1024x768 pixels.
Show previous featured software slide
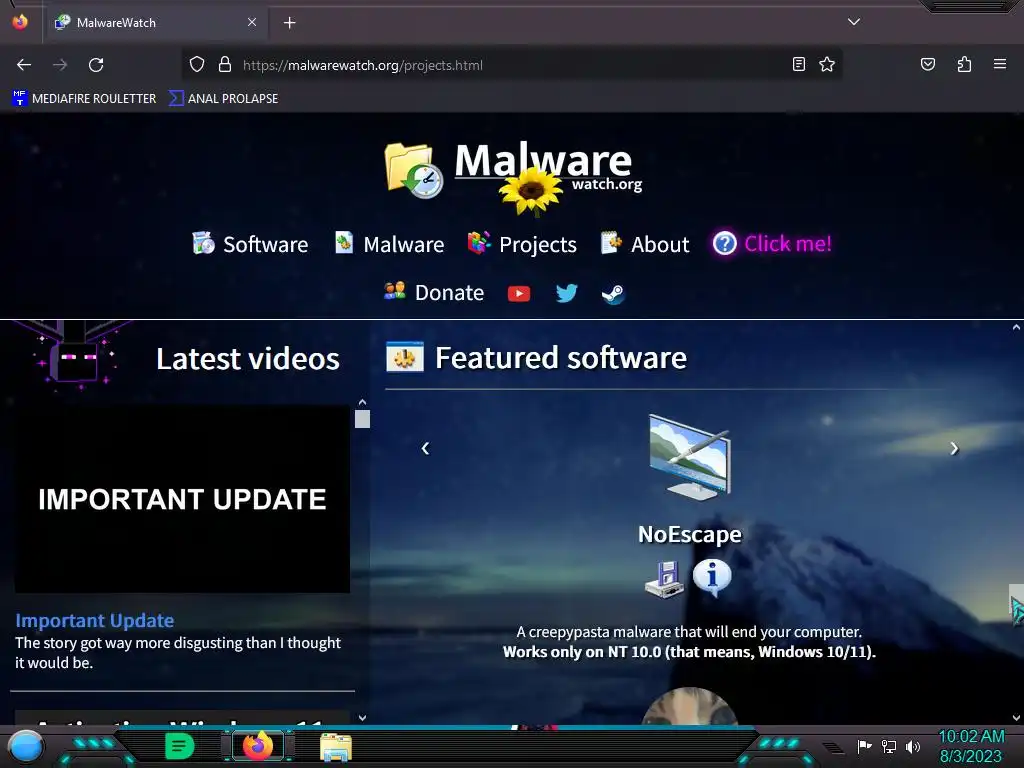click(425, 448)
